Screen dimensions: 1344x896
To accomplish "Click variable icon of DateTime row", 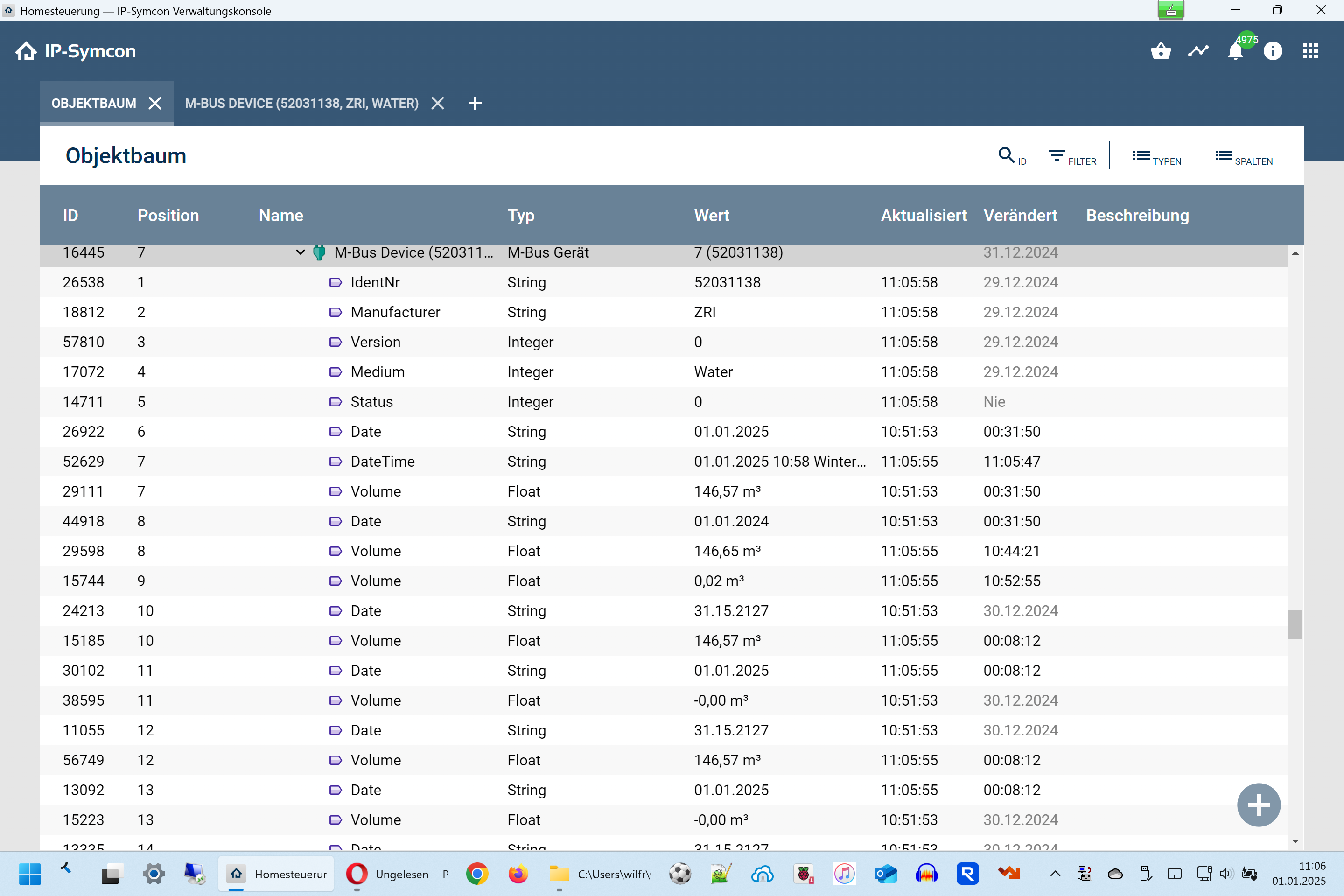I will pyautogui.click(x=336, y=462).
